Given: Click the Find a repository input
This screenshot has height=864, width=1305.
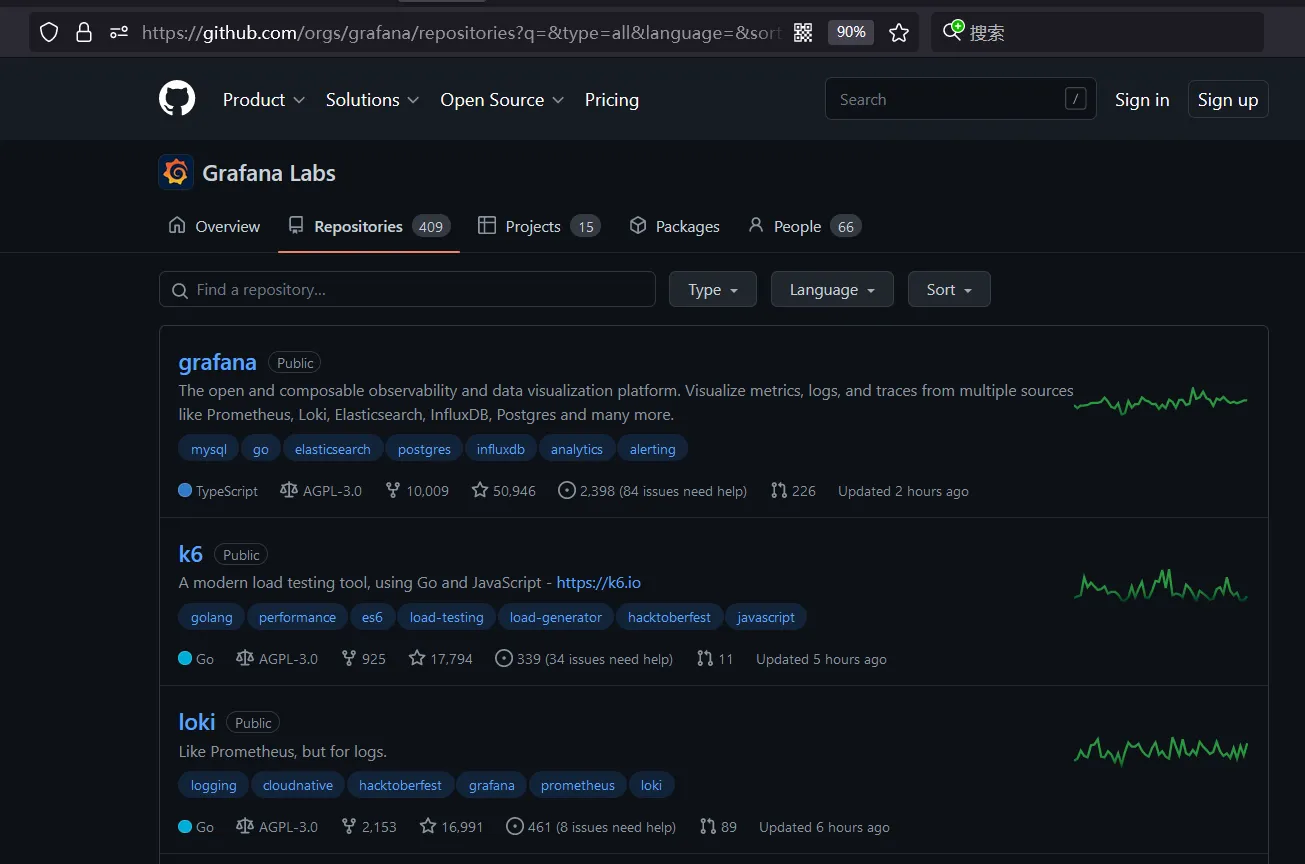Looking at the screenshot, I should pyautogui.click(x=407, y=289).
